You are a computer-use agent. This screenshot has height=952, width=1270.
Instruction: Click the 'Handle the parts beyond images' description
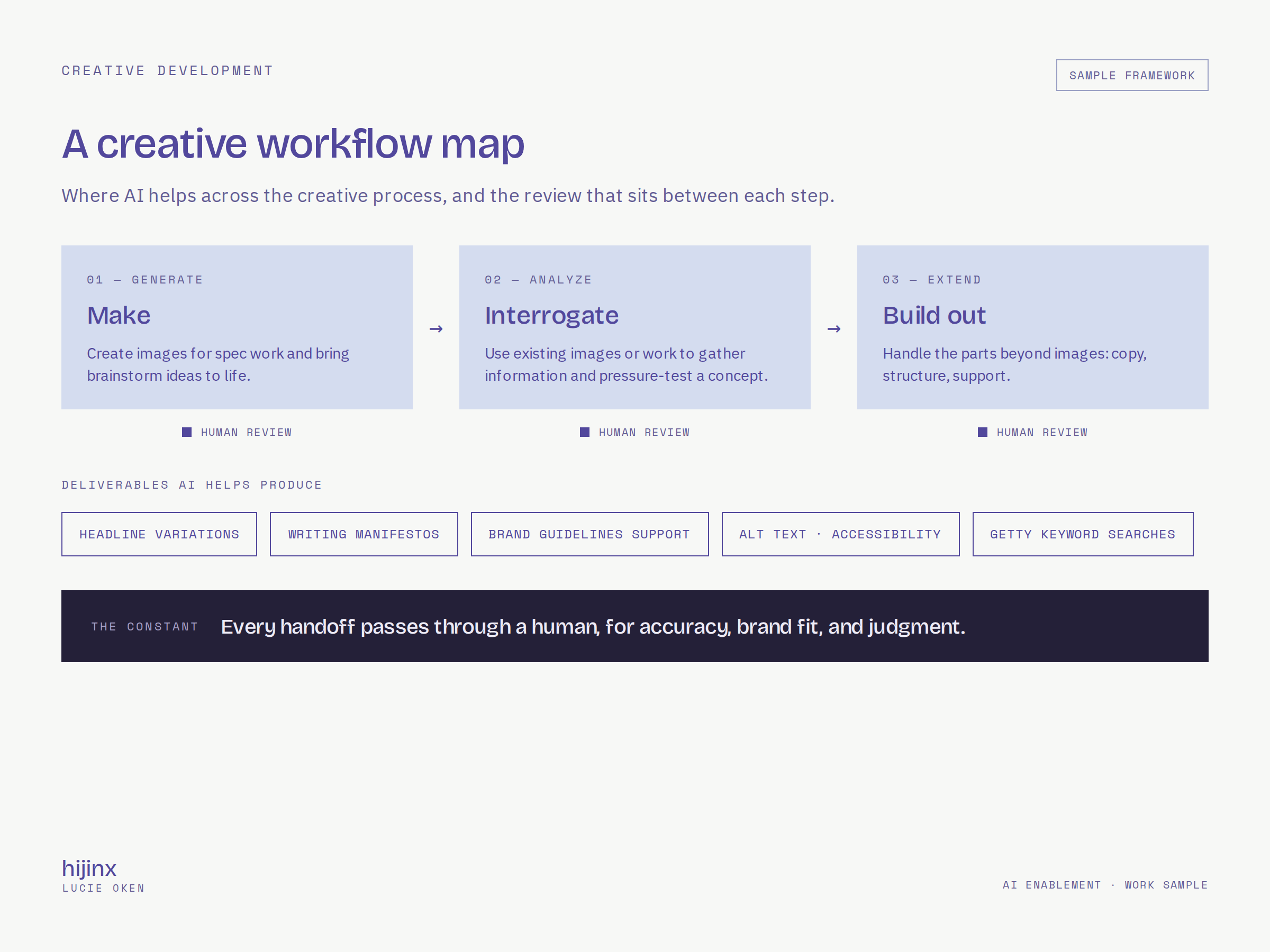[1014, 364]
